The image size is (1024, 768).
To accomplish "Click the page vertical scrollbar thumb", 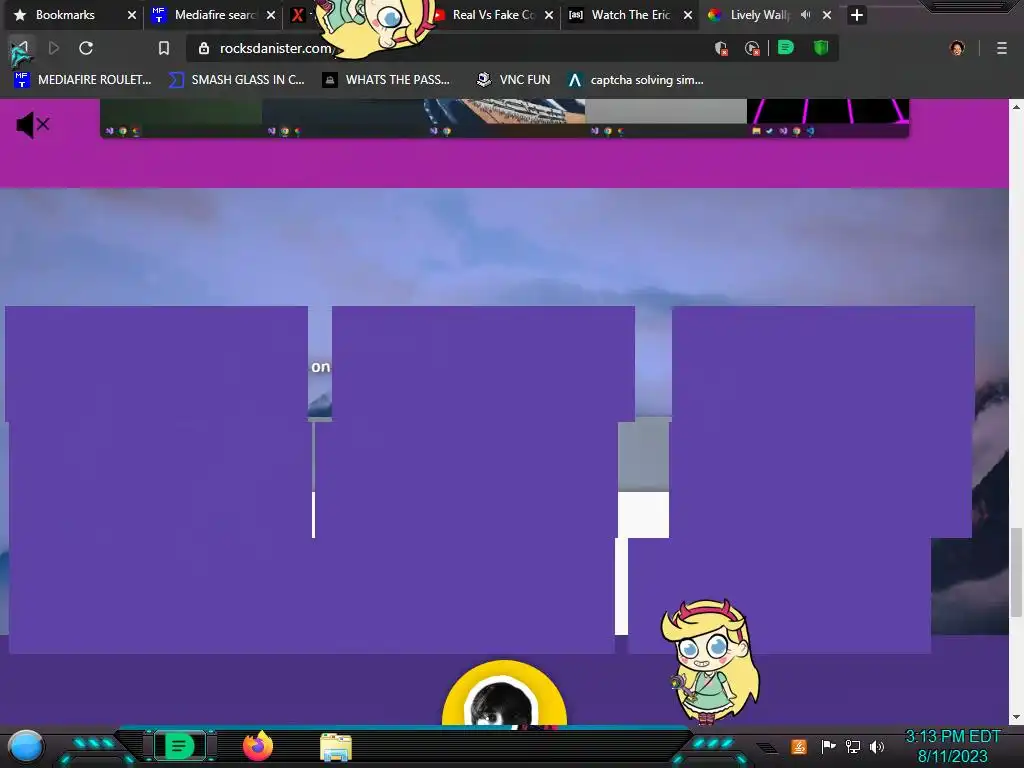I will [x=1016, y=572].
